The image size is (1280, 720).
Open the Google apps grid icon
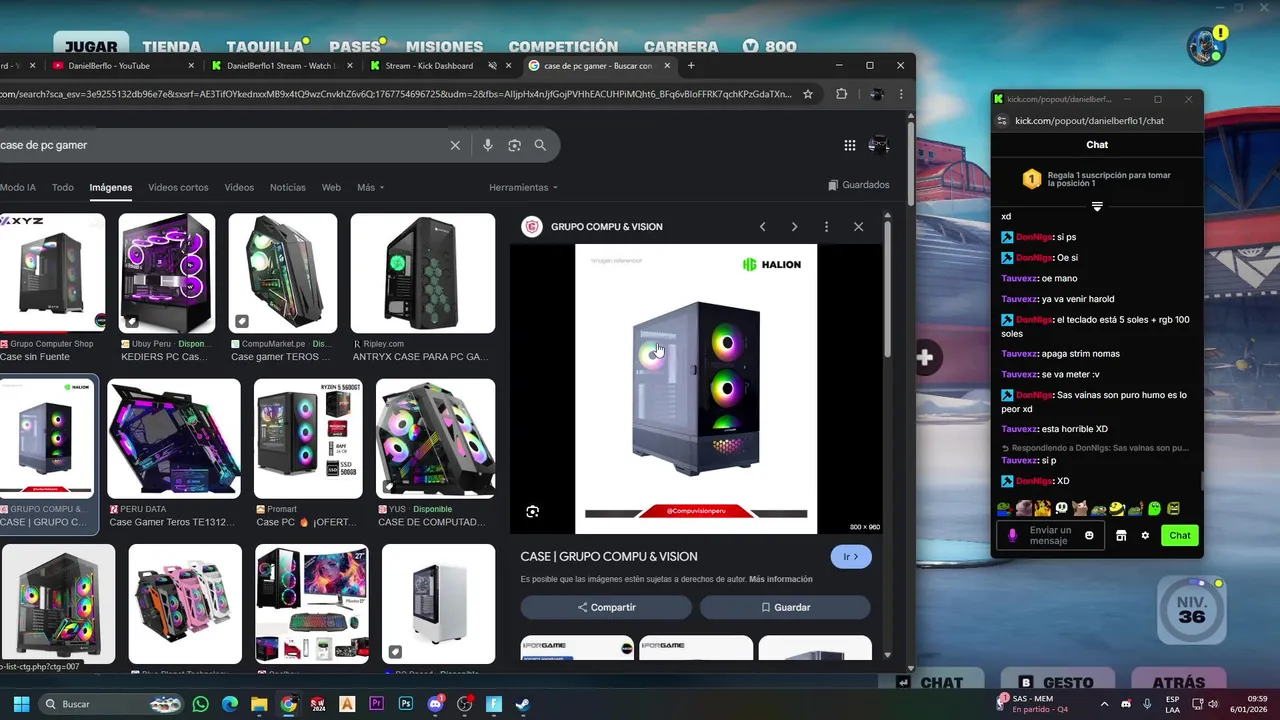[849, 145]
